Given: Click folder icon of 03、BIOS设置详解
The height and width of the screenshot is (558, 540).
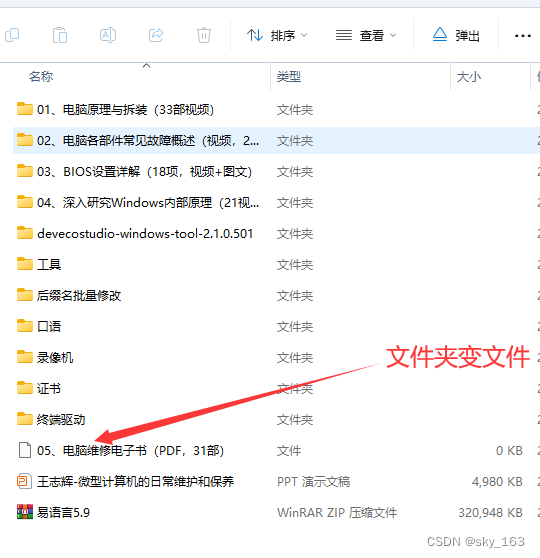Looking at the screenshot, I should 25,171.
